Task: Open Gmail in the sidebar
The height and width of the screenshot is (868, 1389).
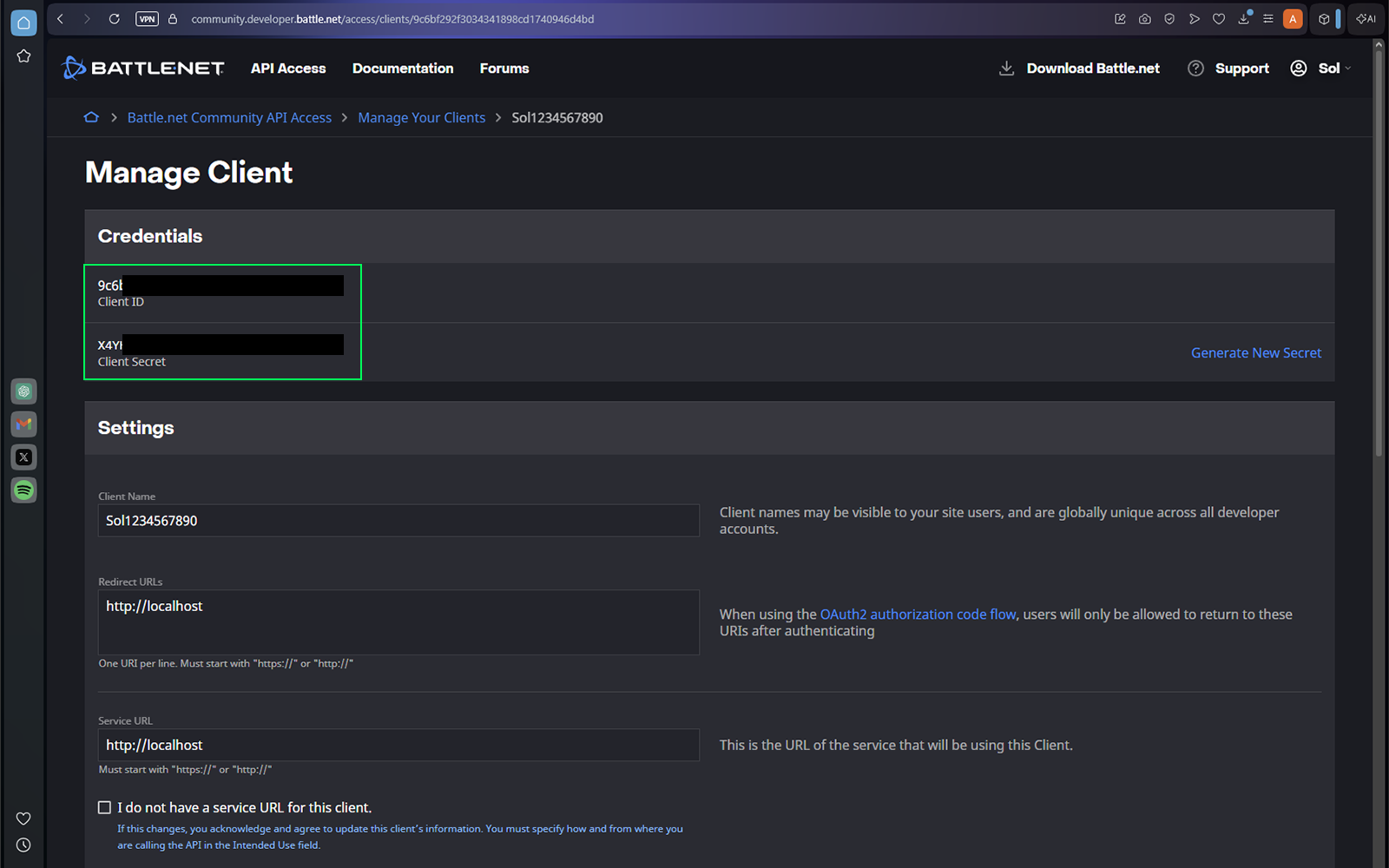Action: (23, 424)
